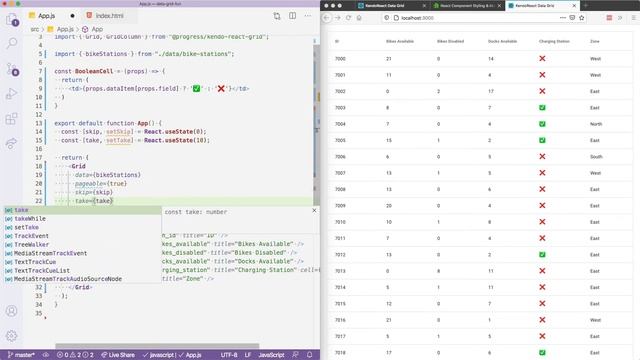Open the Explorer view in the activity bar
The width and height of the screenshot is (640, 360).
[12, 20]
